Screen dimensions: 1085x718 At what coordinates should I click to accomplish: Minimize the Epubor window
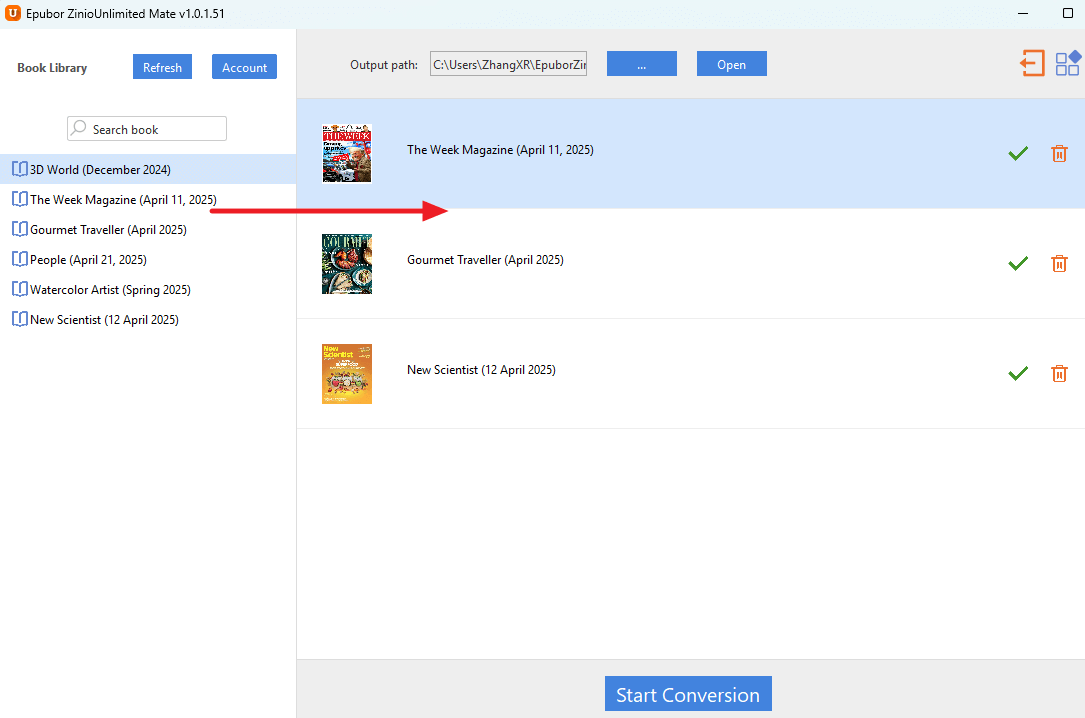1023,13
